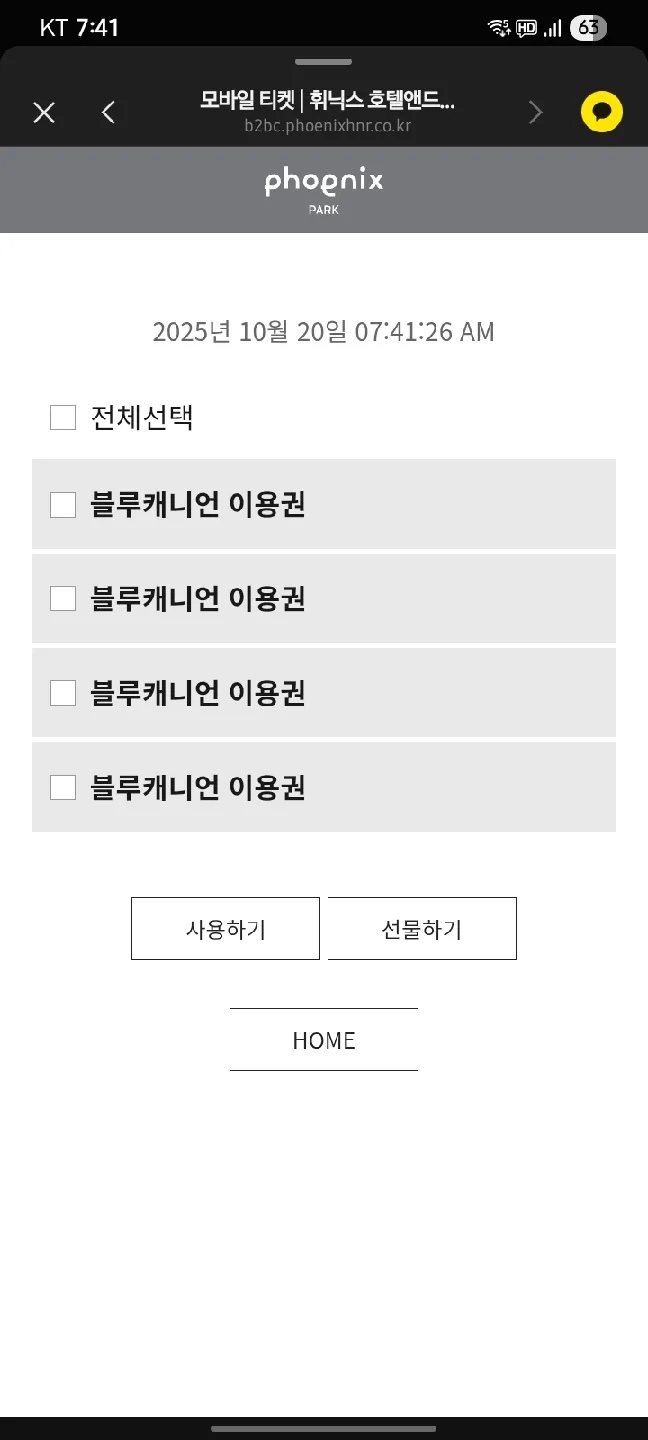
Task: Tap the b2bc.phoenixhnr.co.kr address text
Action: pyautogui.click(x=327, y=126)
